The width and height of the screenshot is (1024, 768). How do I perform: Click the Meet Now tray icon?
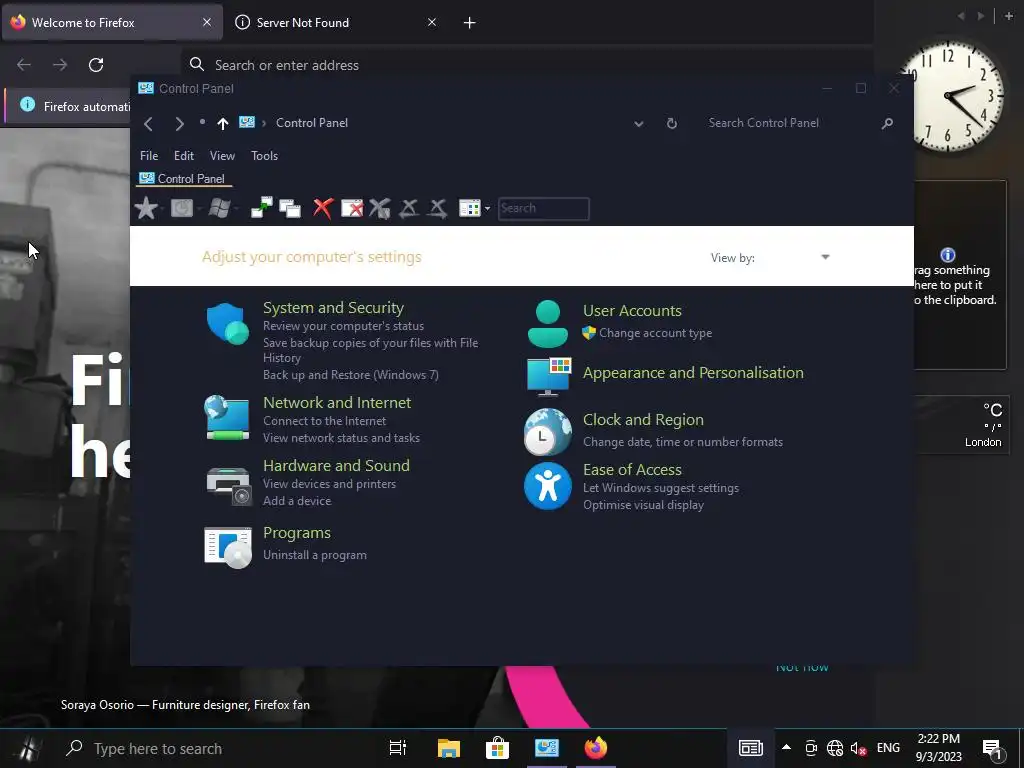click(x=811, y=748)
